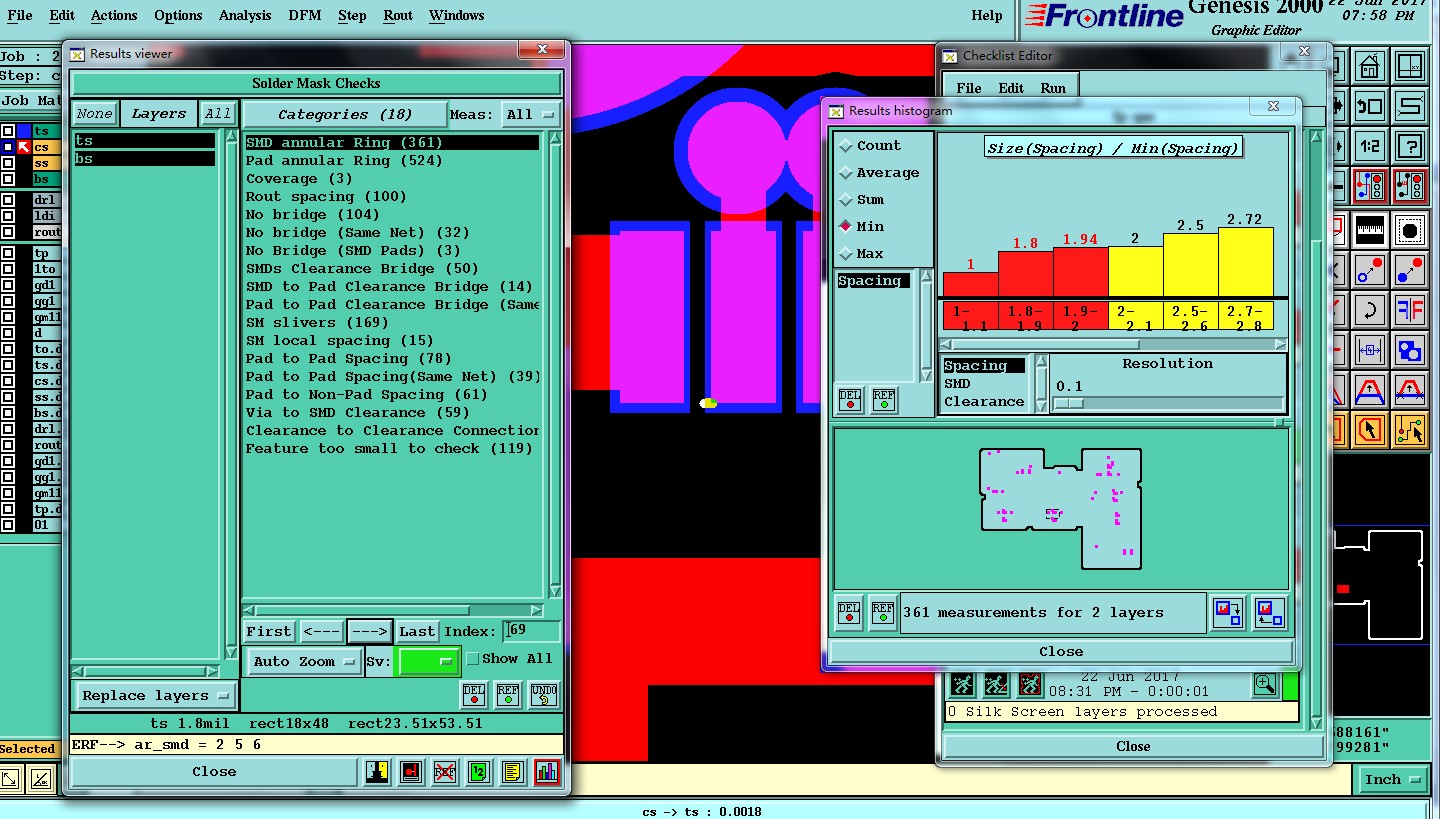The height and width of the screenshot is (819, 1440).
Task: Open the Rout menu
Action: [x=398, y=15]
